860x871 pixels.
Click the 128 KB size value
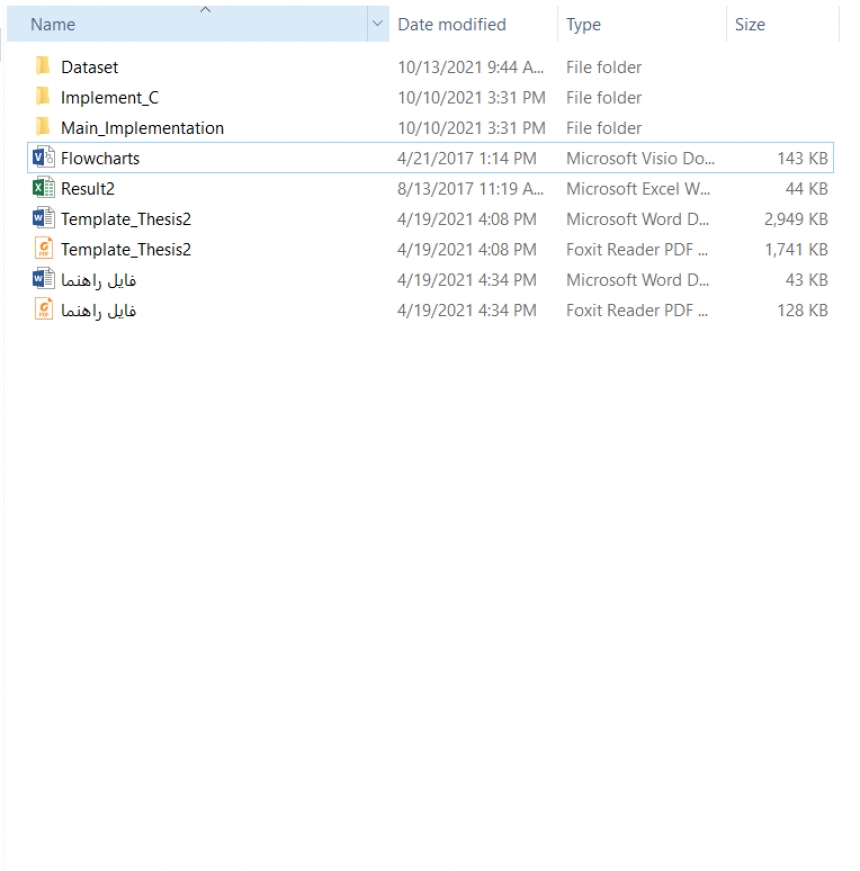point(802,310)
